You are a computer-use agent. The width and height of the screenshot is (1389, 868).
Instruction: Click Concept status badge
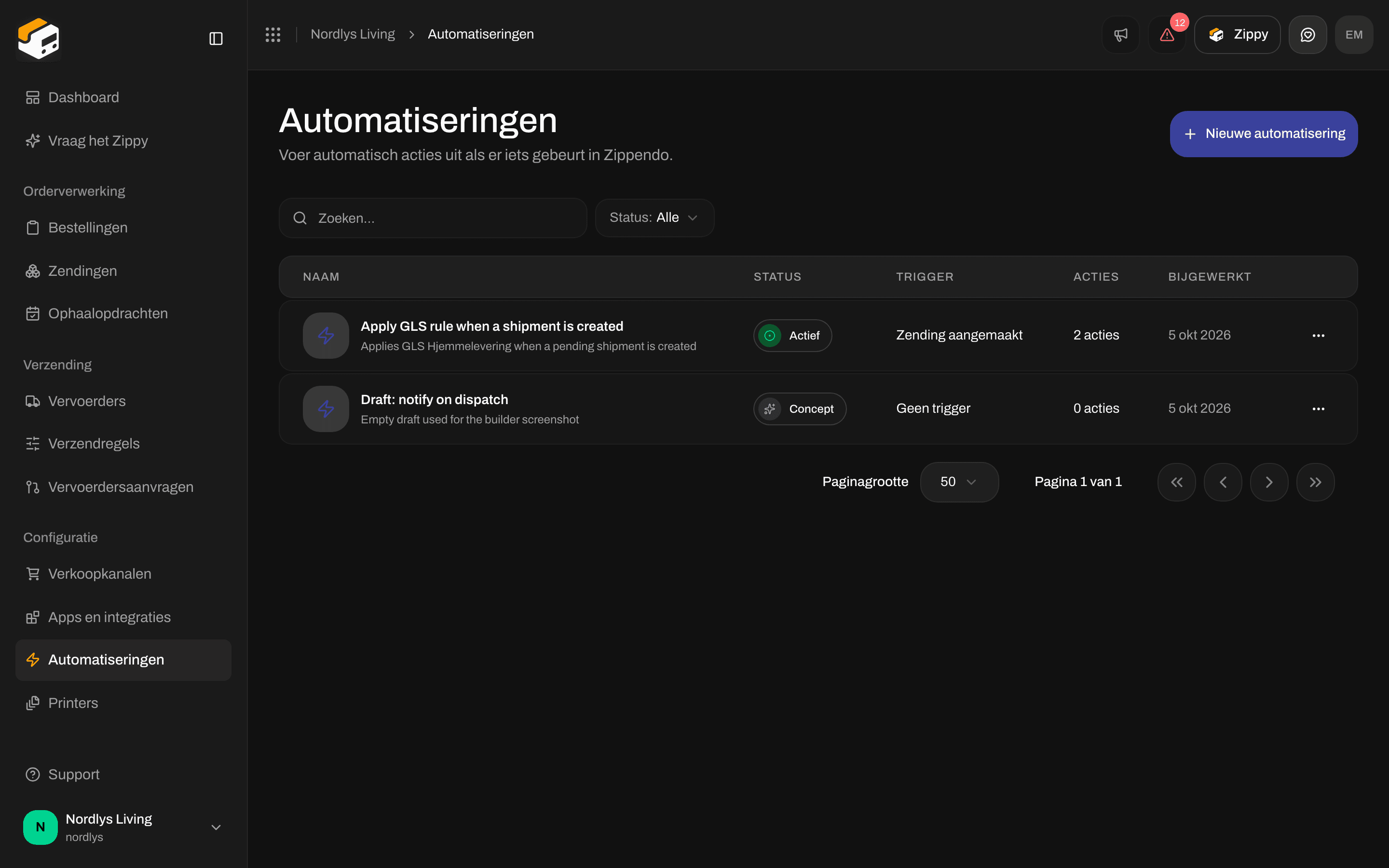coord(800,409)
